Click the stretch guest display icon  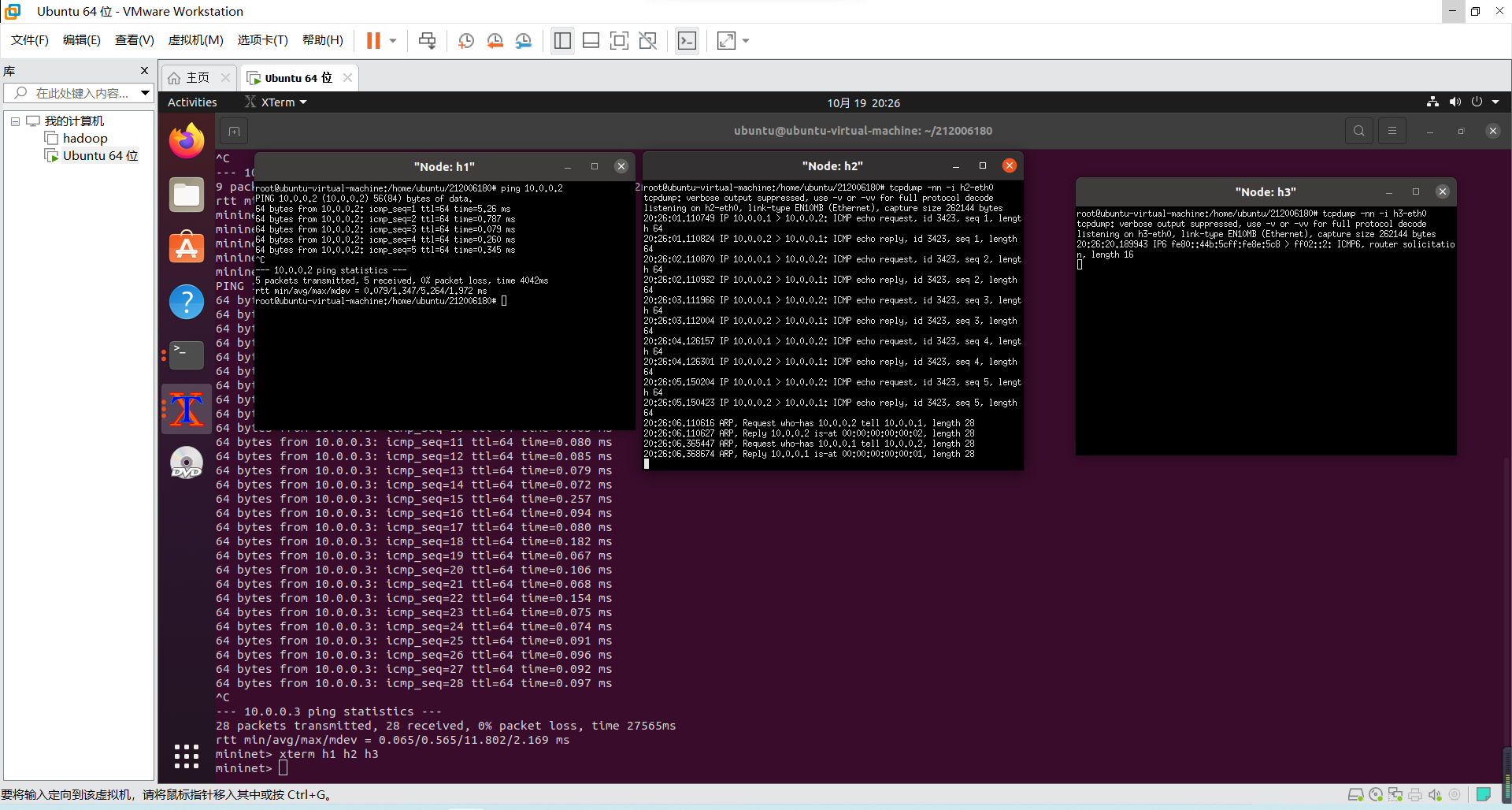coord(726,41)
